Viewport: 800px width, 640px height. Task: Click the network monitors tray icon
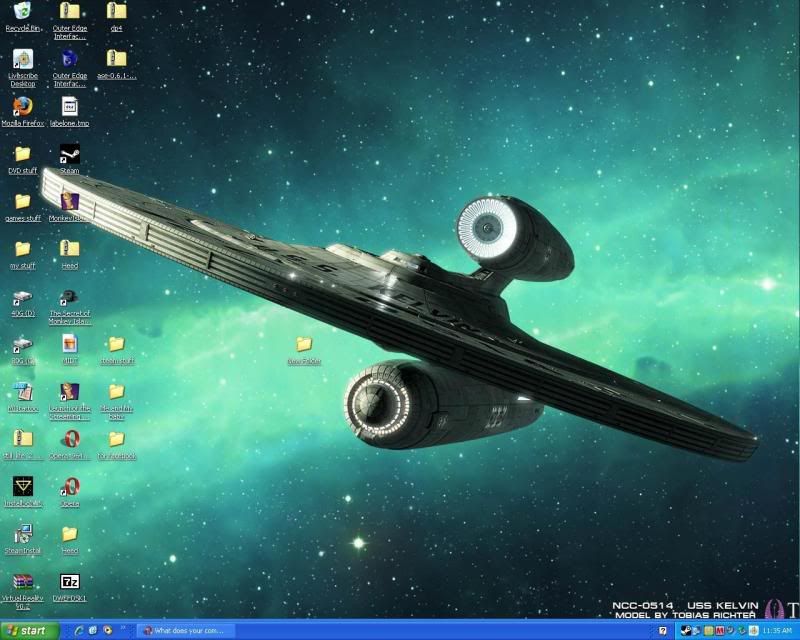pos(696,631)
